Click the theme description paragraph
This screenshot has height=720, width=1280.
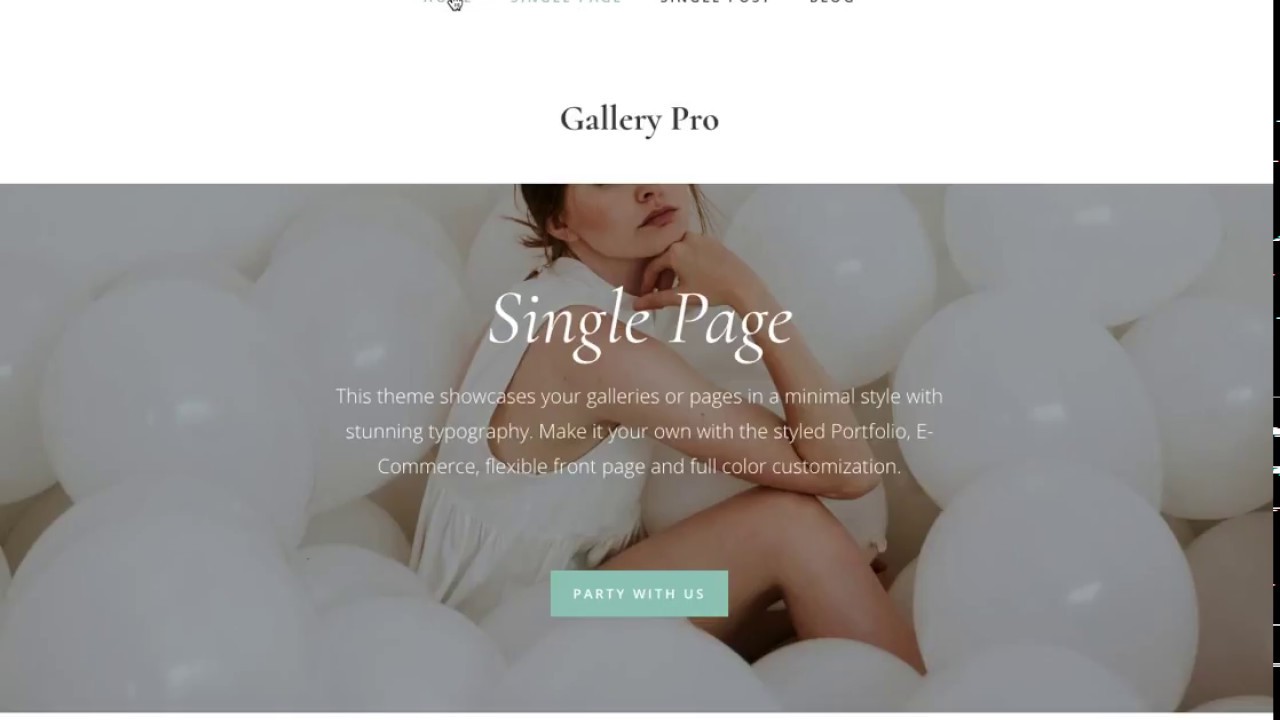[639, 431]
